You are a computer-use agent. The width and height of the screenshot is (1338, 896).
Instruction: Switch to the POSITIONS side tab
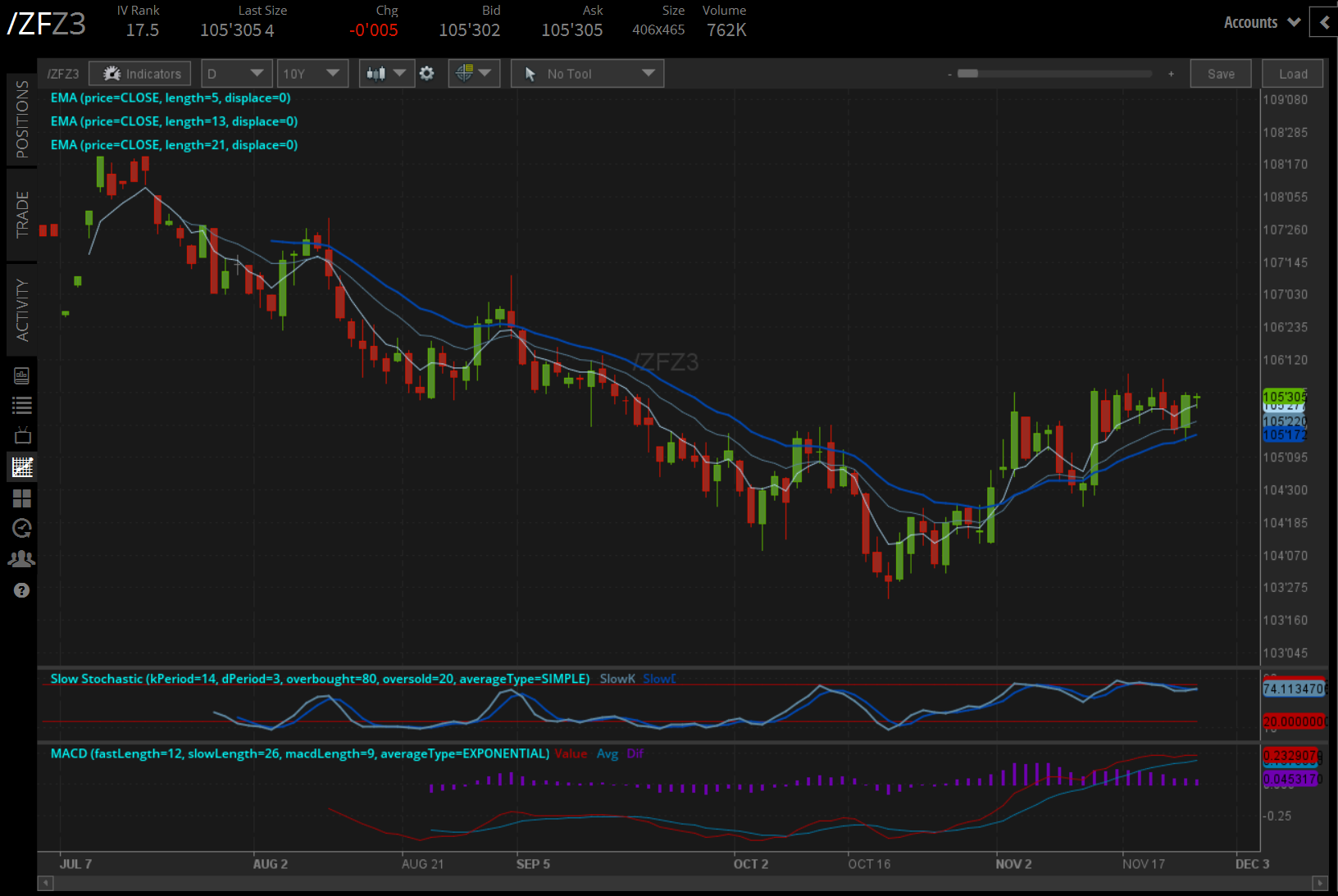click(x=22, y=119)
